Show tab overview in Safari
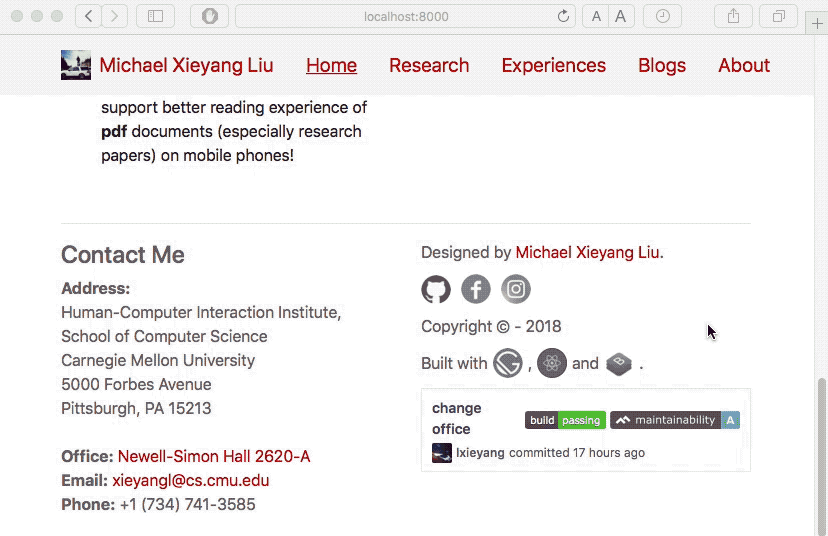The width and height of the screenshot is (828, 536). pyautogui.click(x=778, y=16)
